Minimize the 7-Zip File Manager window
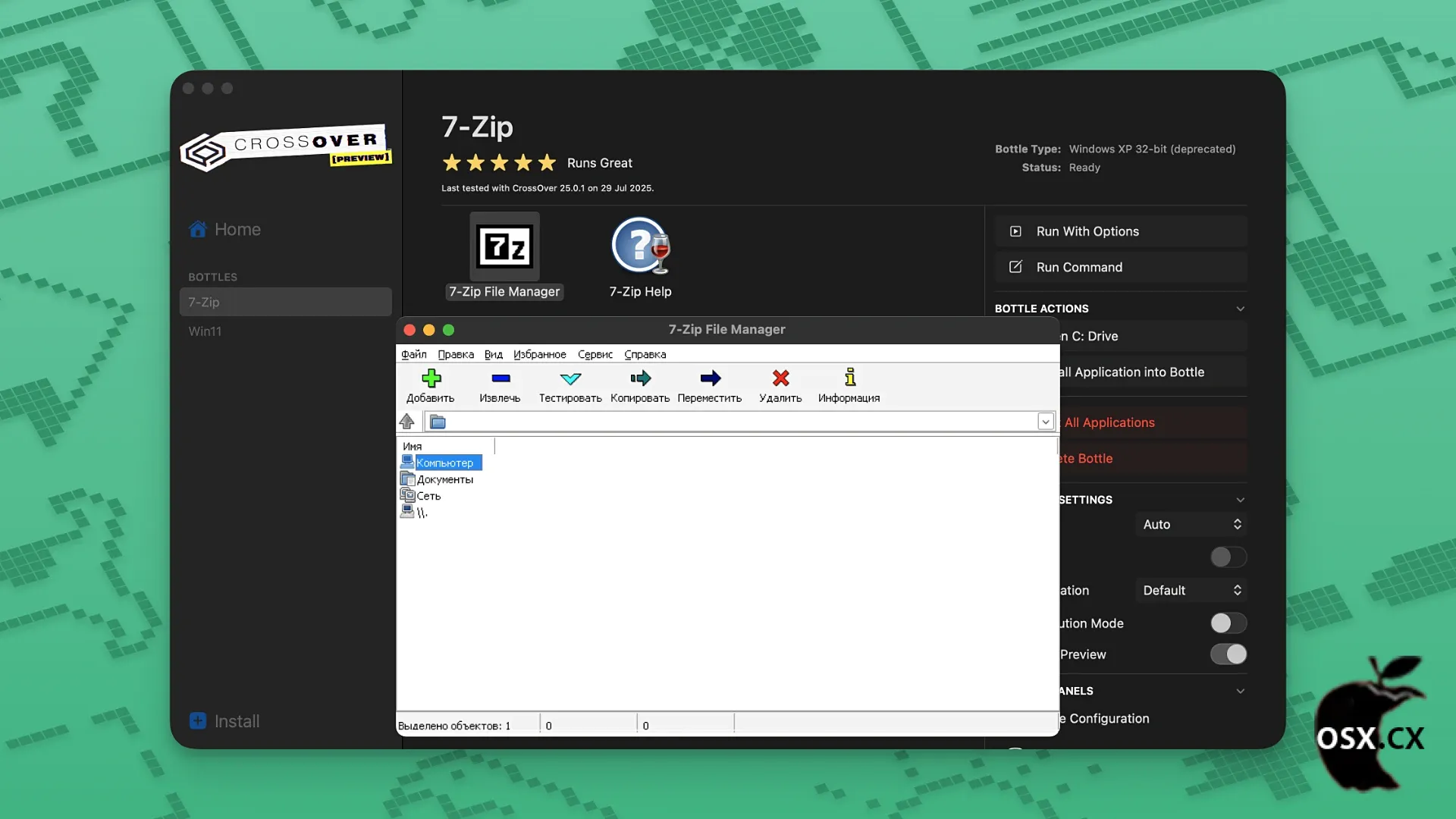 point(429,330)
